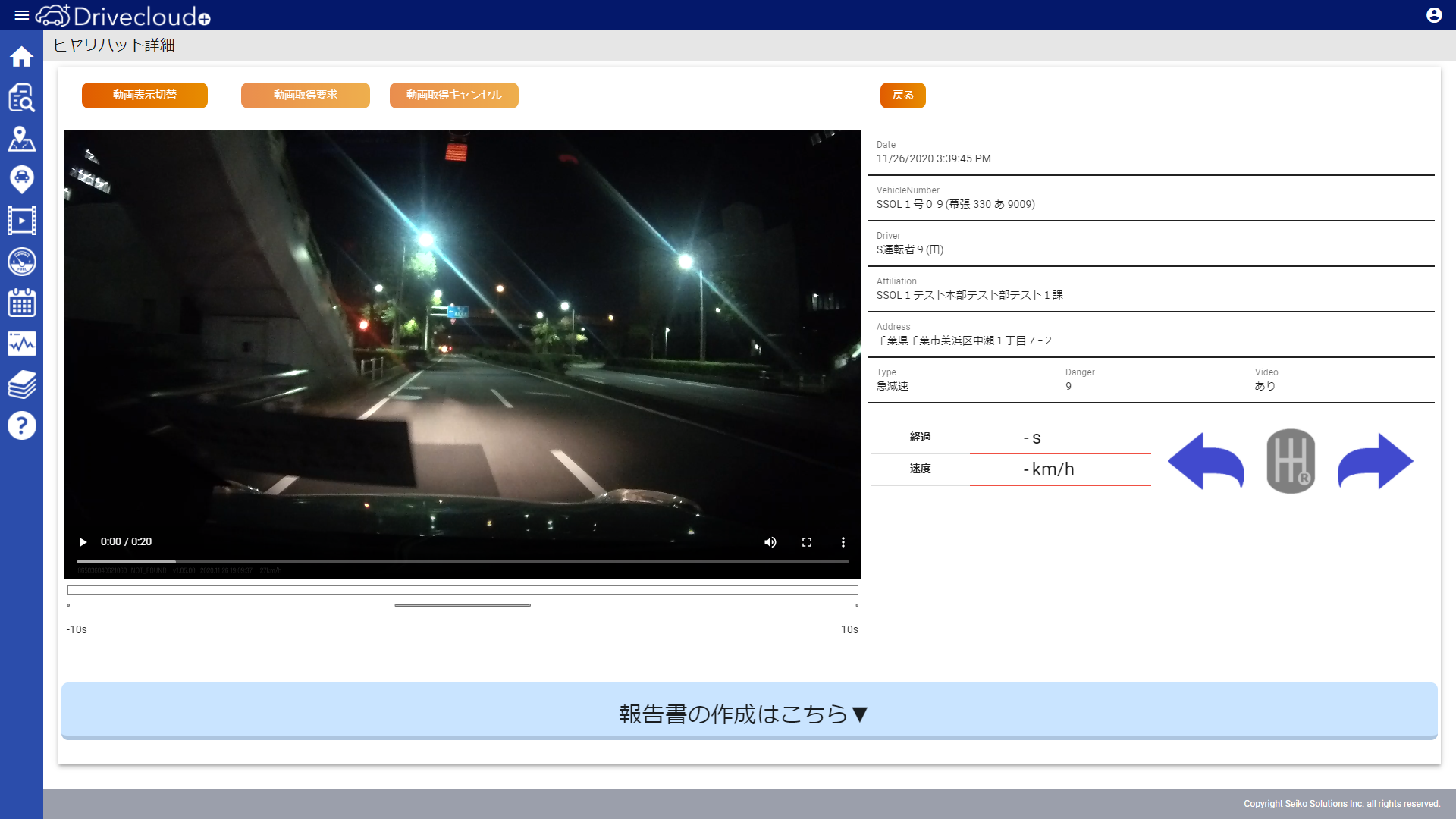The width and height of the screenshot is (1456, 819).
Task: Open the help question mark icon
Action: coord(21,425)
